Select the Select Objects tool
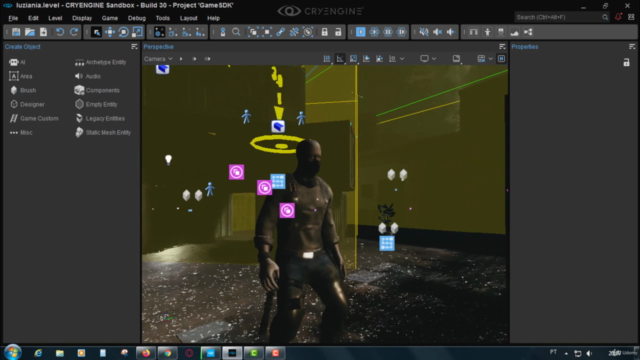The height and width of the screenshot is (360, 640). tap(96, 32)
